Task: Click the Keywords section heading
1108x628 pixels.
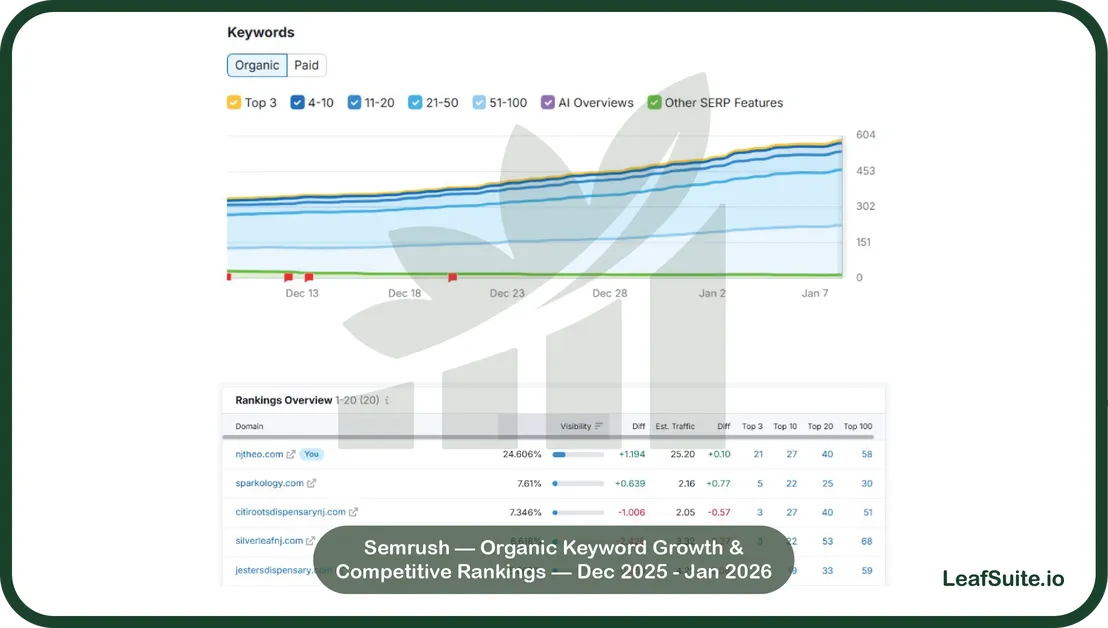Action: pos(261,32)
